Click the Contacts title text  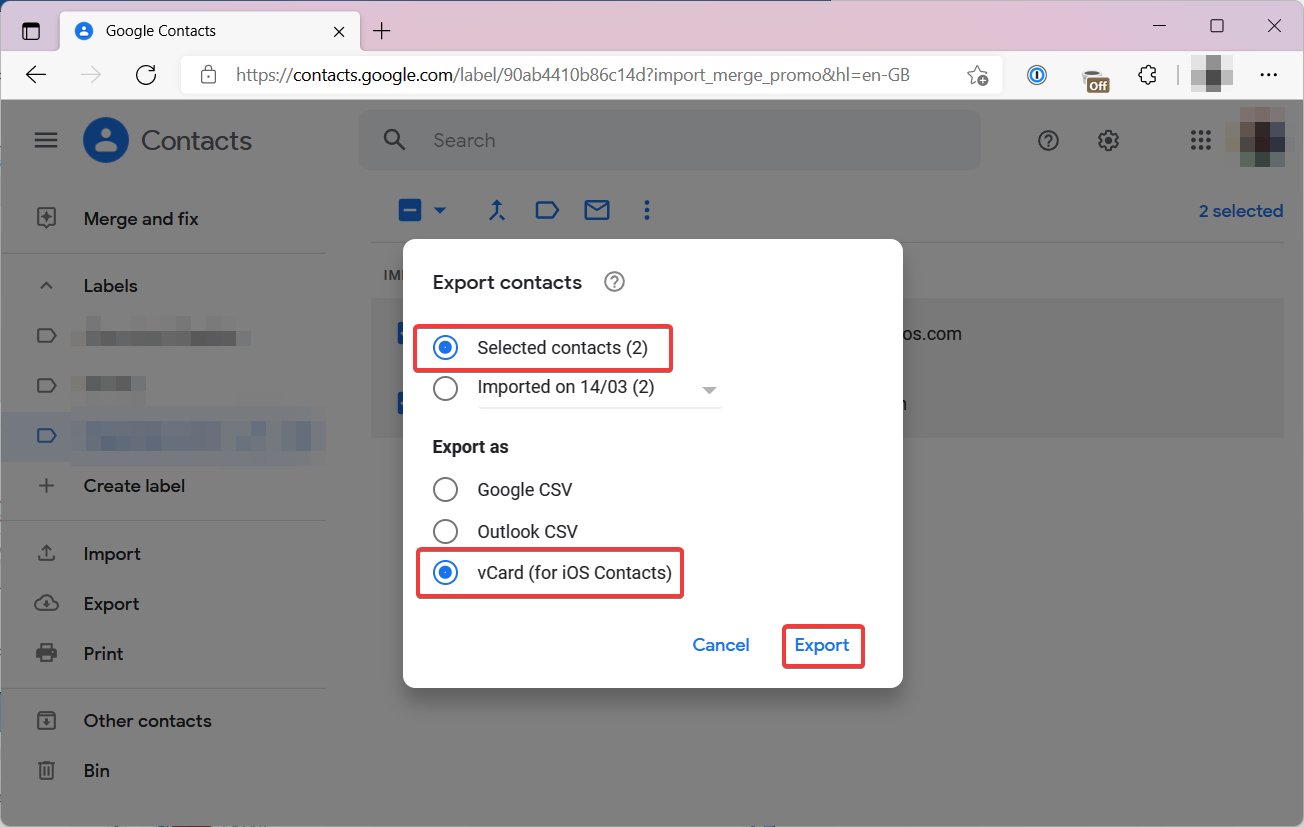(197, 141)
